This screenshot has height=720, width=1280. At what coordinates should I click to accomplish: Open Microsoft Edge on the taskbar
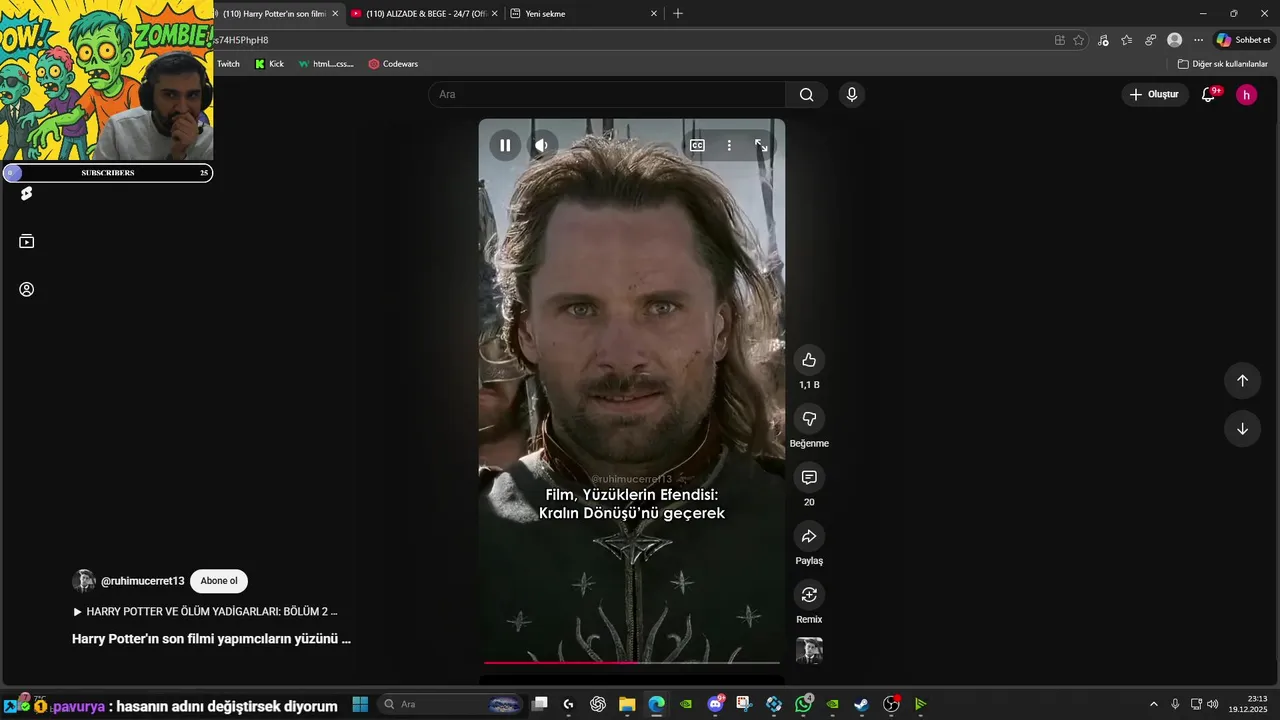[x=656, y=704]
